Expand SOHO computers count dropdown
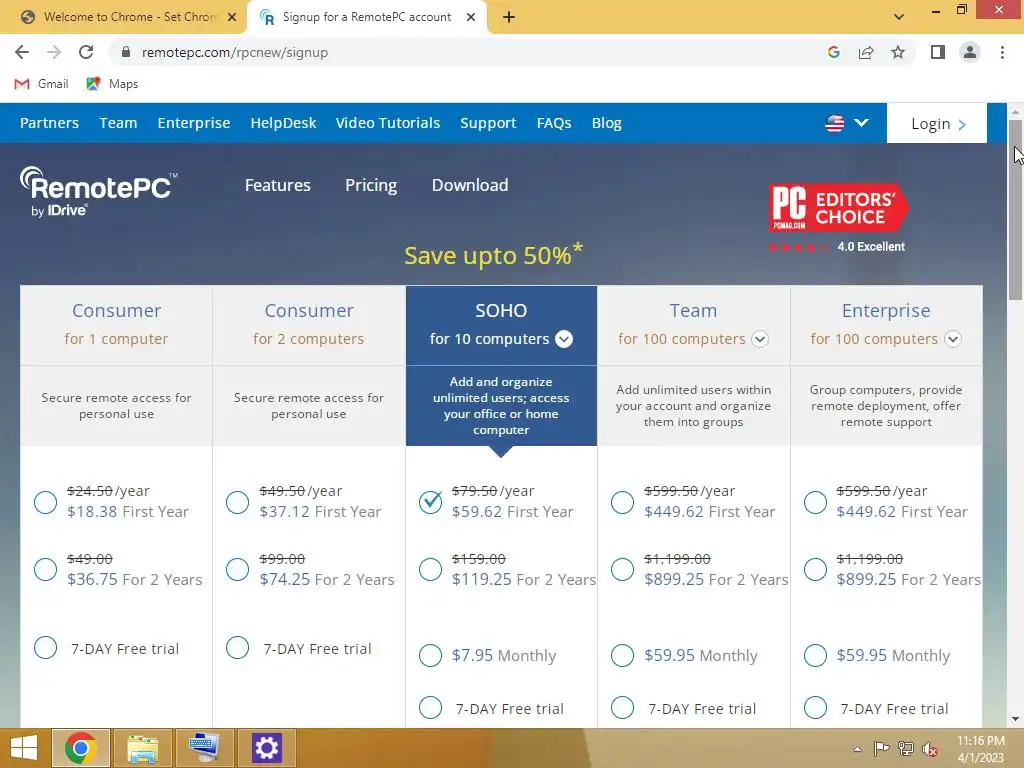This screenshot has height=768, width=1024. (x=564, y=339)
